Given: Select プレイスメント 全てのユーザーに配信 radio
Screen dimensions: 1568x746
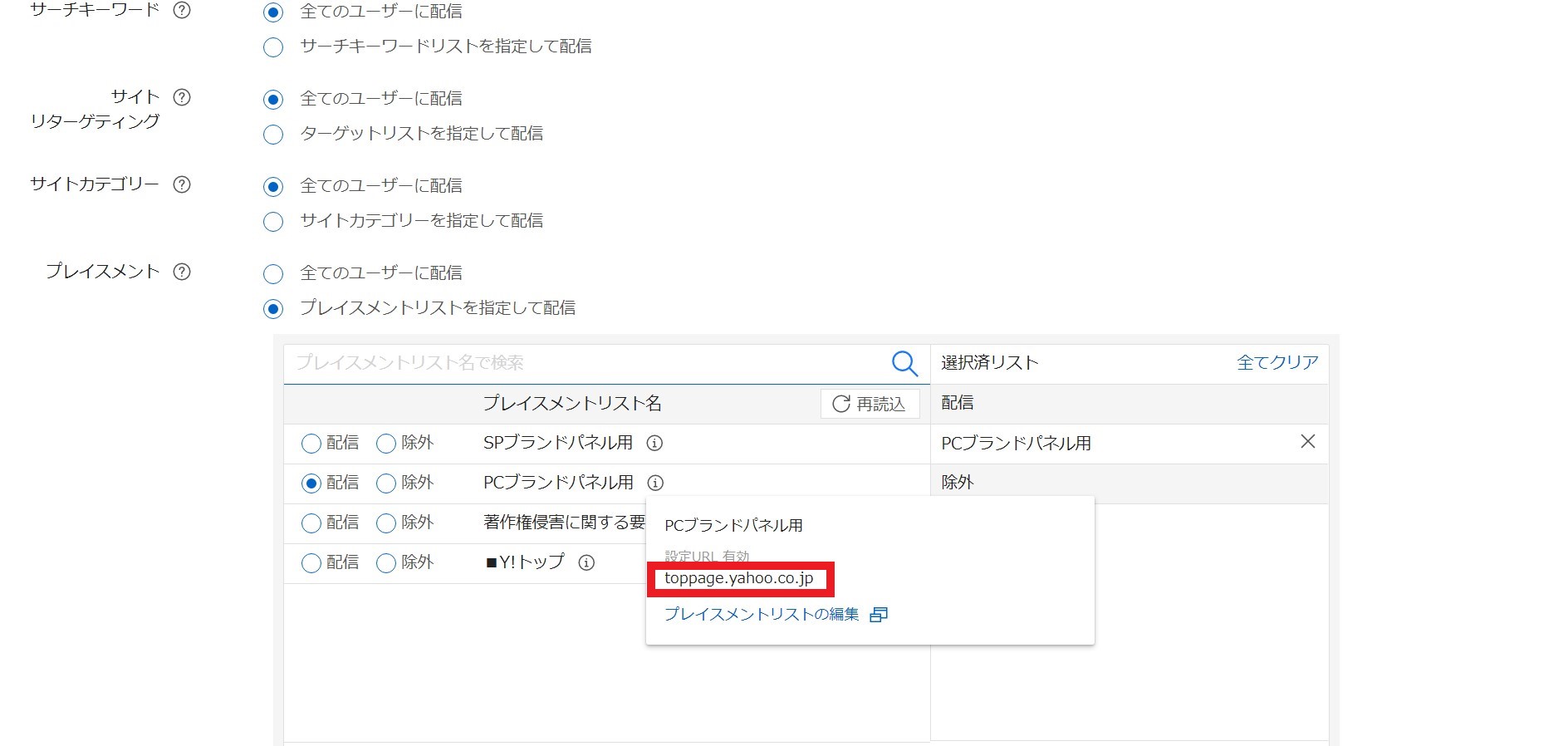Looking at the screenshot, I should click(x=273, y=274).
